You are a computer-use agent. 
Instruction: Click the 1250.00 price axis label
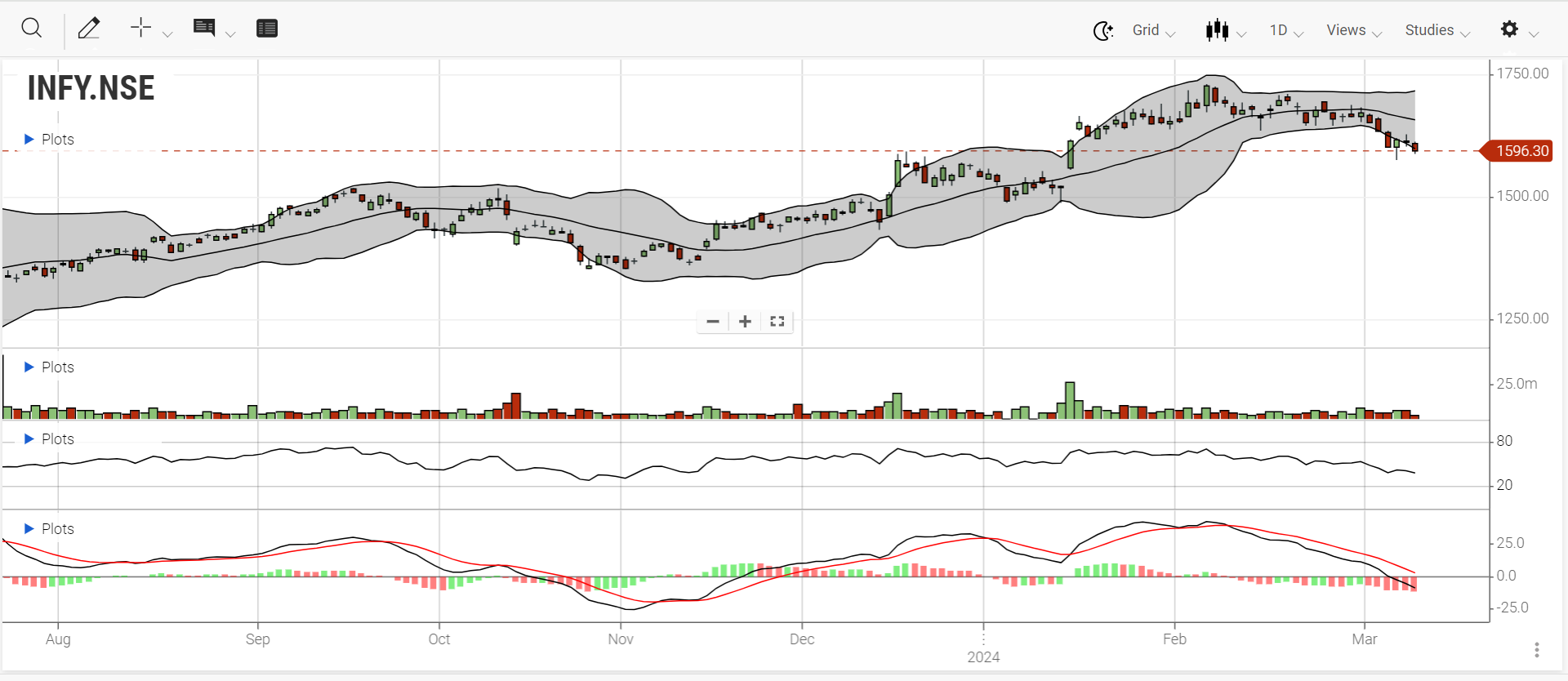[1522, 318]
